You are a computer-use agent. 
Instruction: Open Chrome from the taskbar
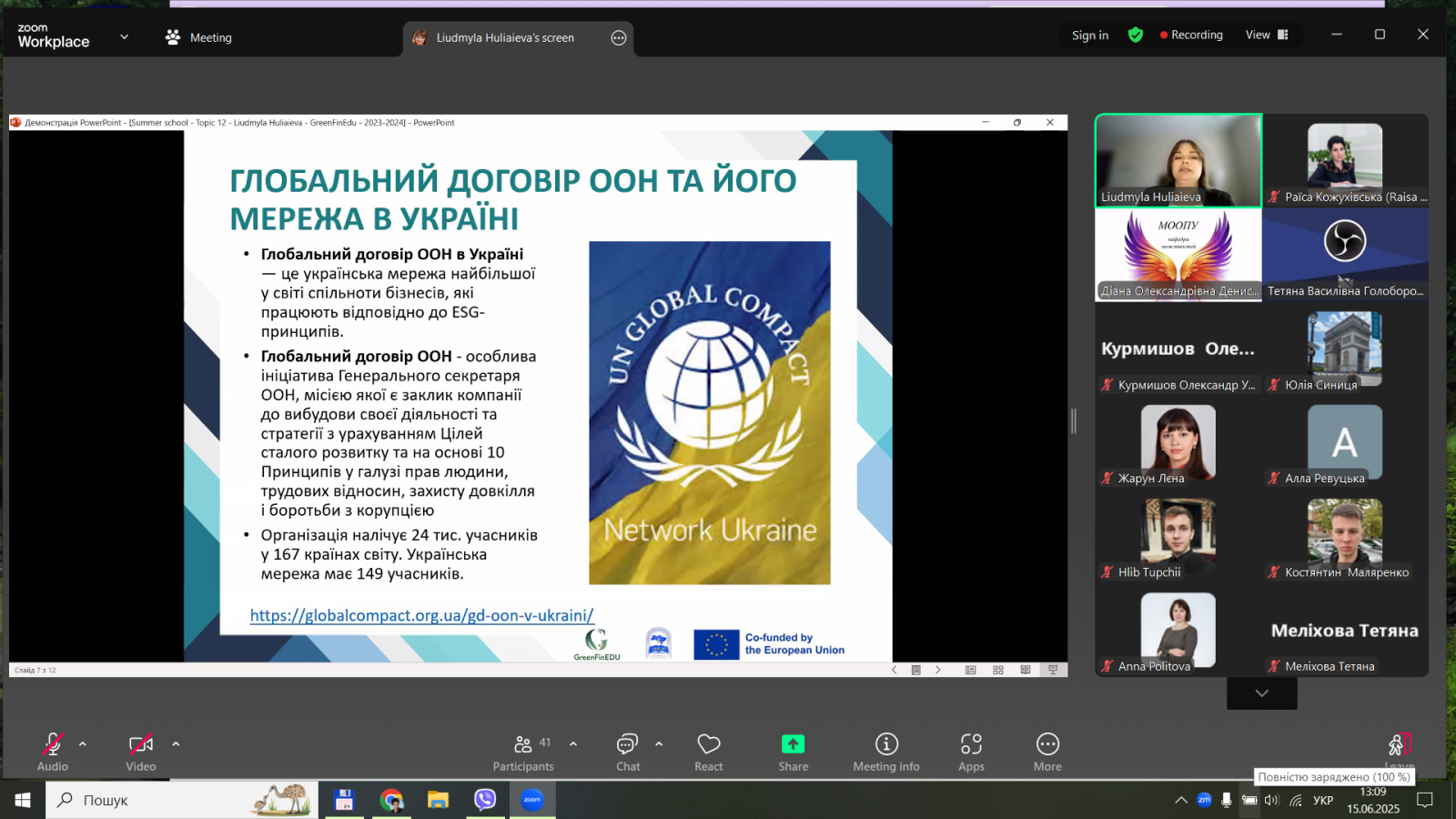[391, 800]
